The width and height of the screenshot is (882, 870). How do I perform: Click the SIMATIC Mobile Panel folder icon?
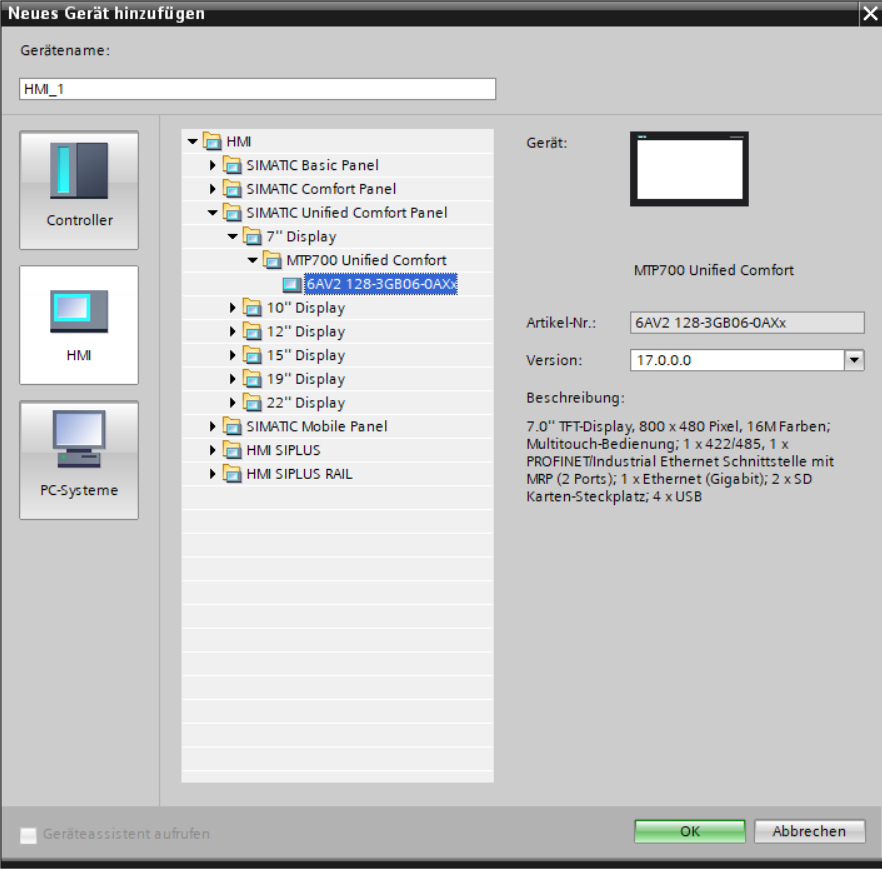point(232,427)
